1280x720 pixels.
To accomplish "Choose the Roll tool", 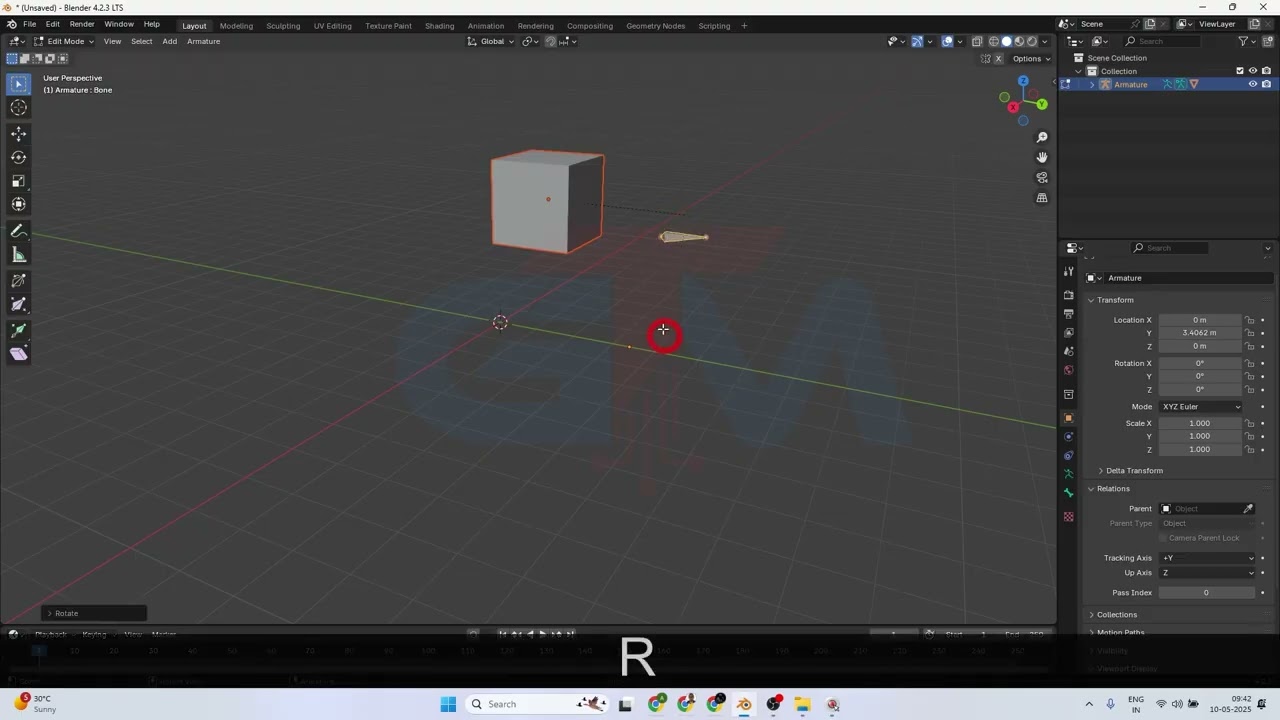I will (x=18, y=281).
